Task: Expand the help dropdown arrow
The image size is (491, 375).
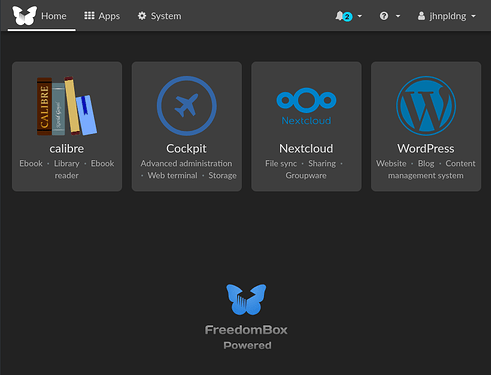Action: click(x=398, y=16)
